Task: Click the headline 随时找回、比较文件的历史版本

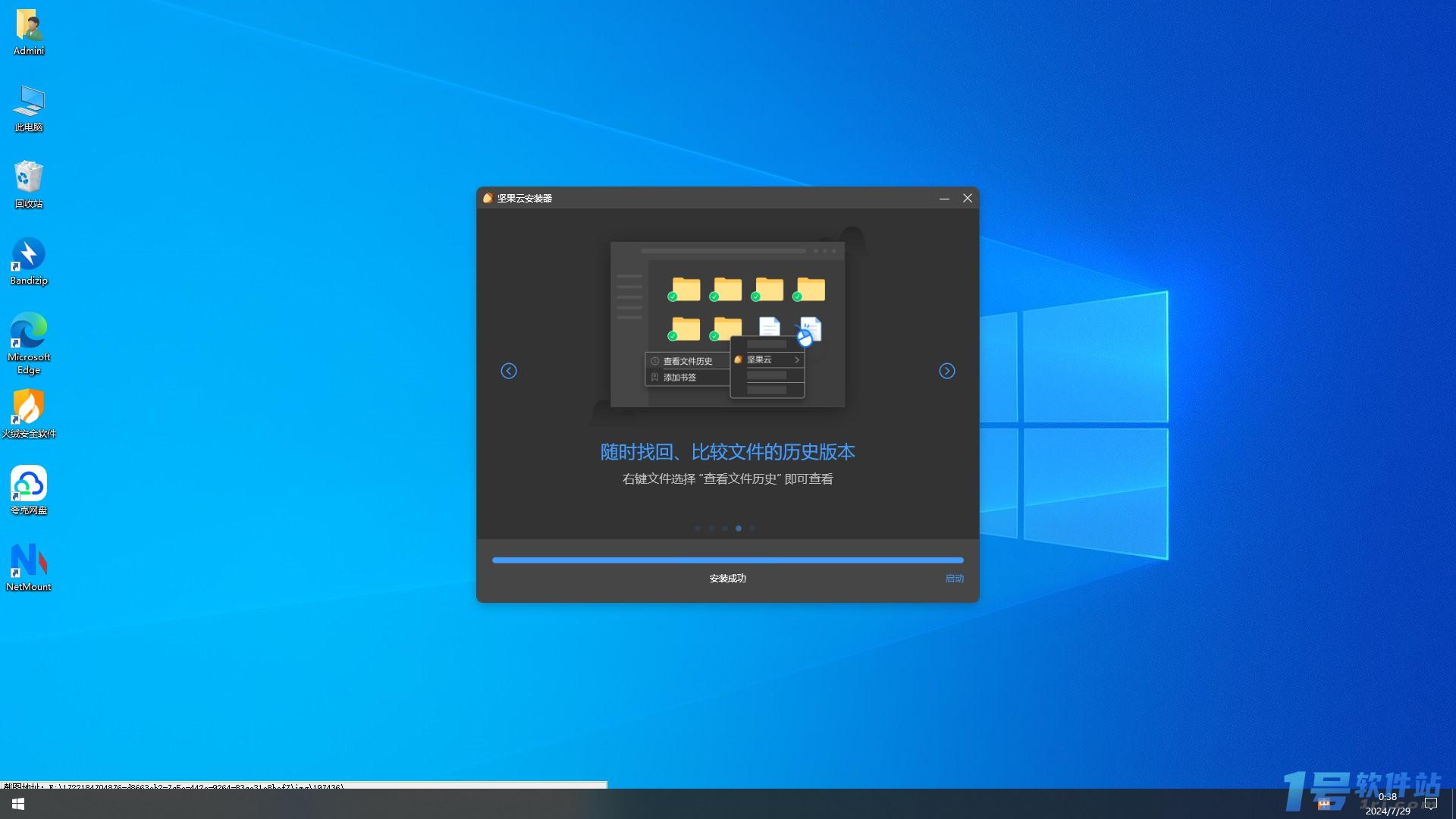Action: (x=728, y=452)
